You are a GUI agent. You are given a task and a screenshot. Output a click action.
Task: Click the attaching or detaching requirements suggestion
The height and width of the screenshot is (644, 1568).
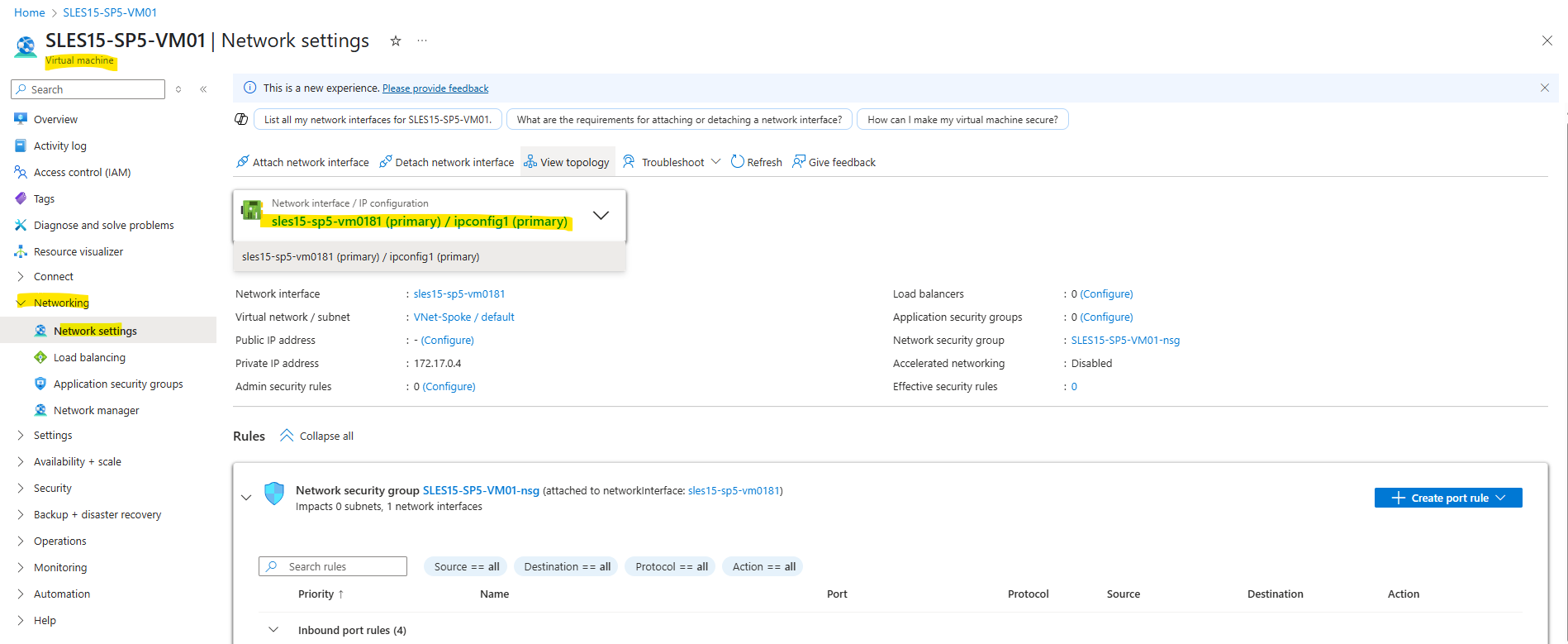point(679,119)
